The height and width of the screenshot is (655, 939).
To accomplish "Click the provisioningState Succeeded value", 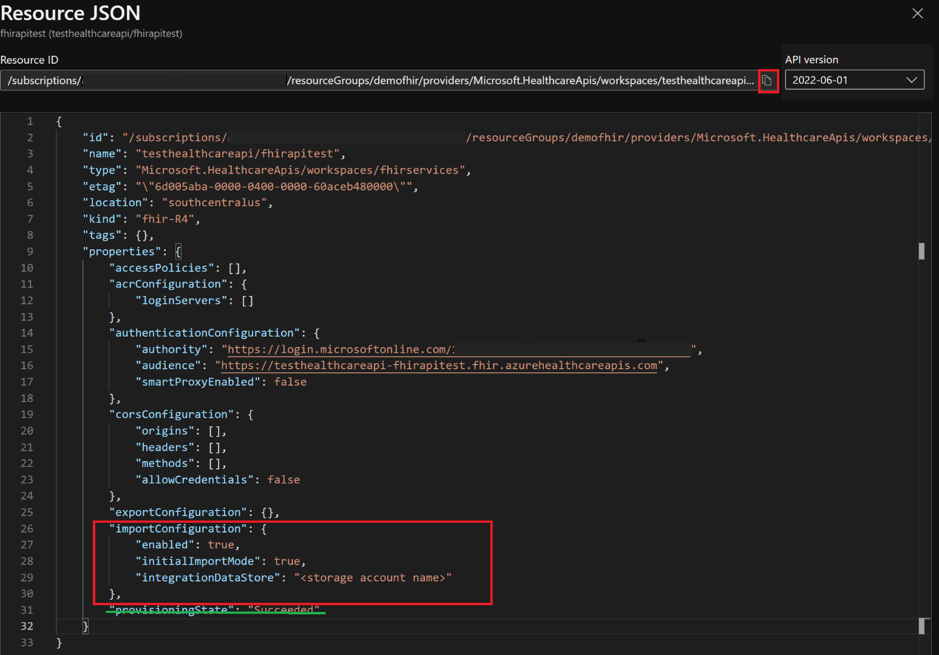I will point(287,609).
